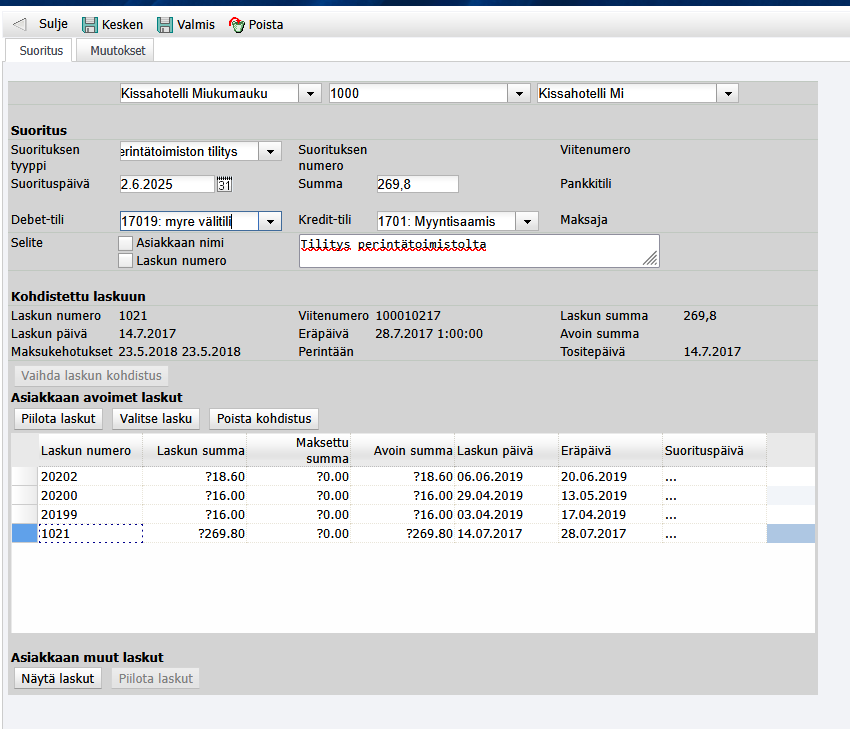Click the ellipsis in row 20202
The width and height of the screenshot is (850, 729).
pos(671,478)
